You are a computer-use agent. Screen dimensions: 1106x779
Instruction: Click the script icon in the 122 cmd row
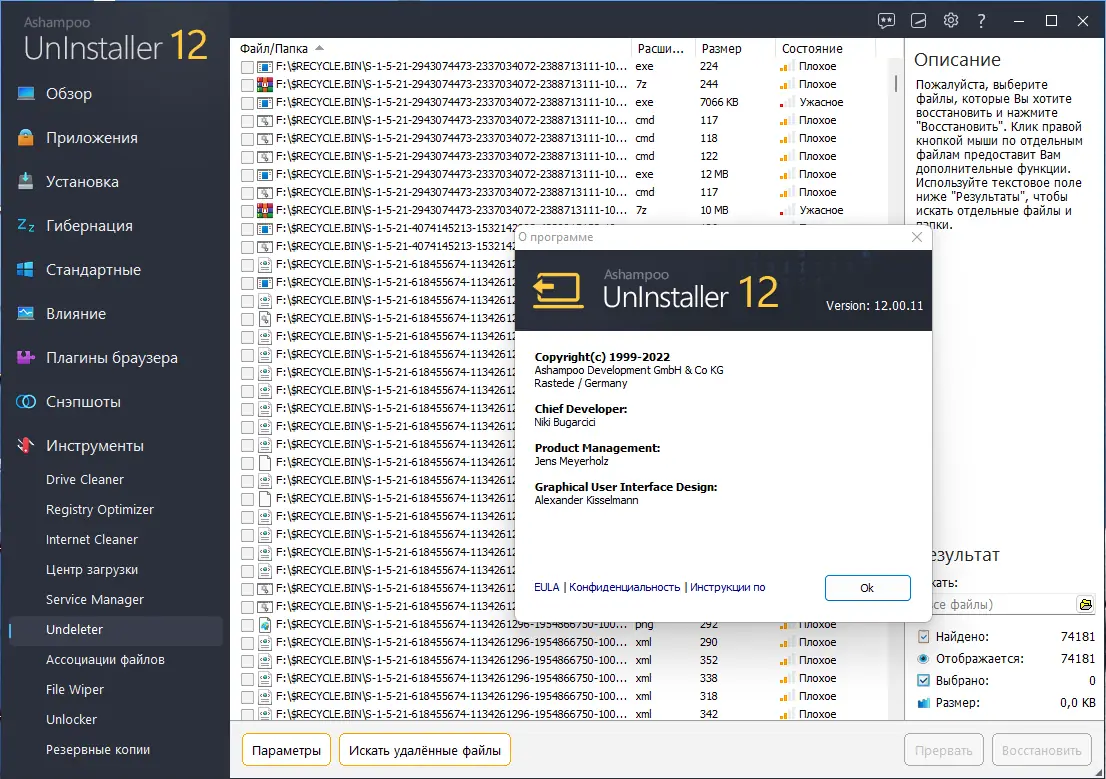click(265, 157)
